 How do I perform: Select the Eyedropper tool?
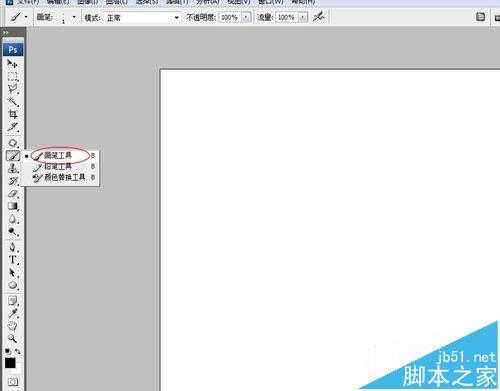click(x=13, y=313)
